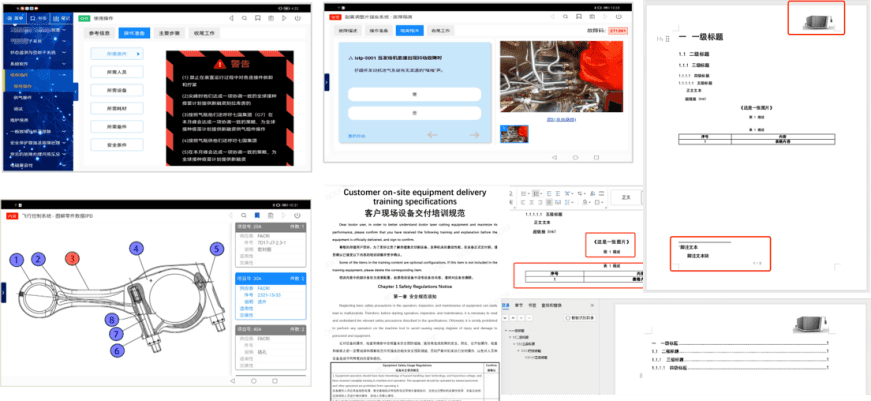Open search in warning screen toolbar
The width and height of the screenshot is (871, 401).
[x=244, y=18]
